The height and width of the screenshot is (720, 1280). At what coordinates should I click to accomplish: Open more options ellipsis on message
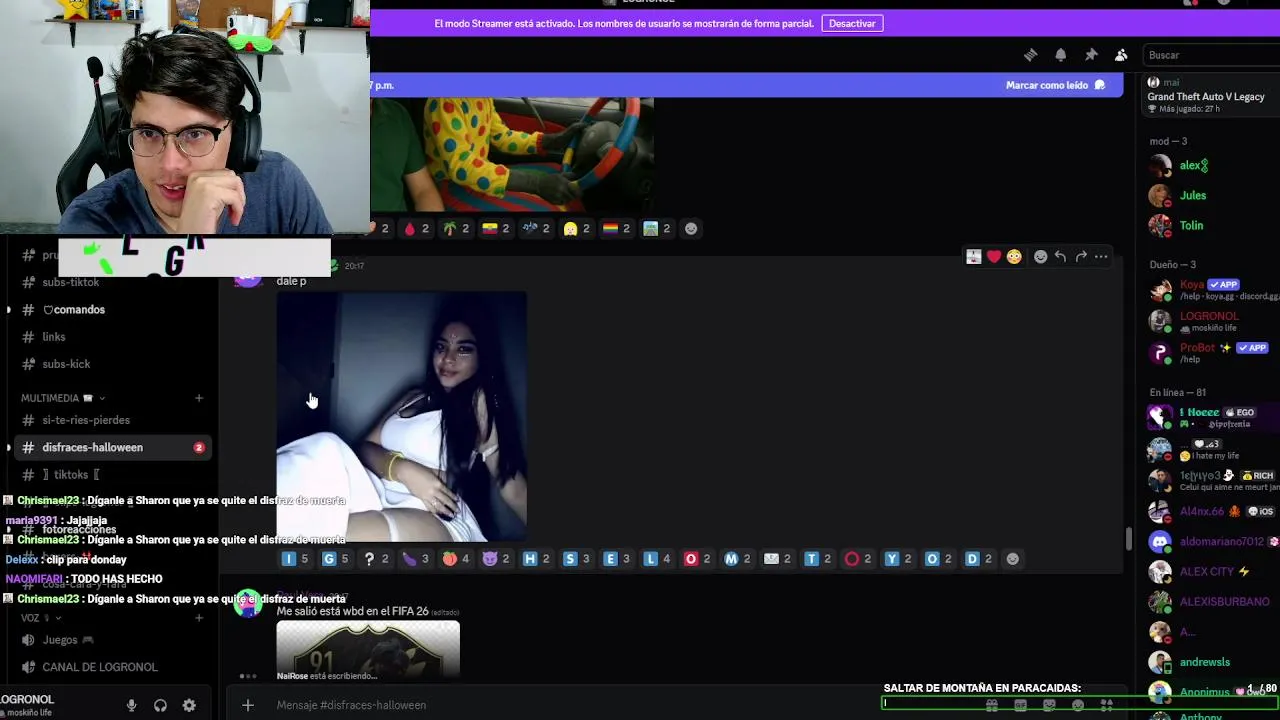(x=1101, y=257)
